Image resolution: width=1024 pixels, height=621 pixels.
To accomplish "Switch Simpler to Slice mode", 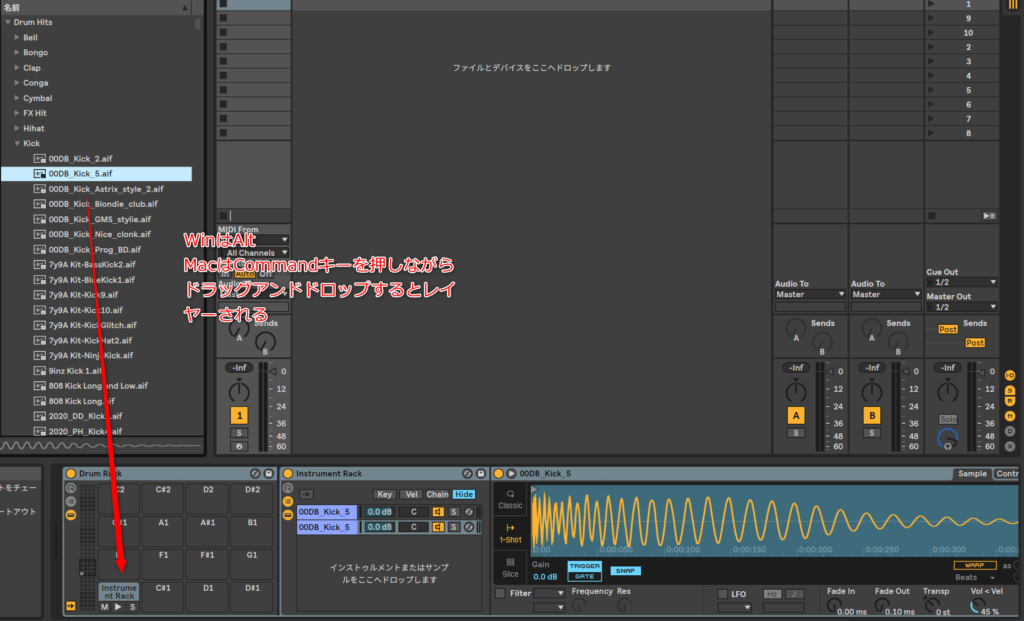I will pos(510,566).
